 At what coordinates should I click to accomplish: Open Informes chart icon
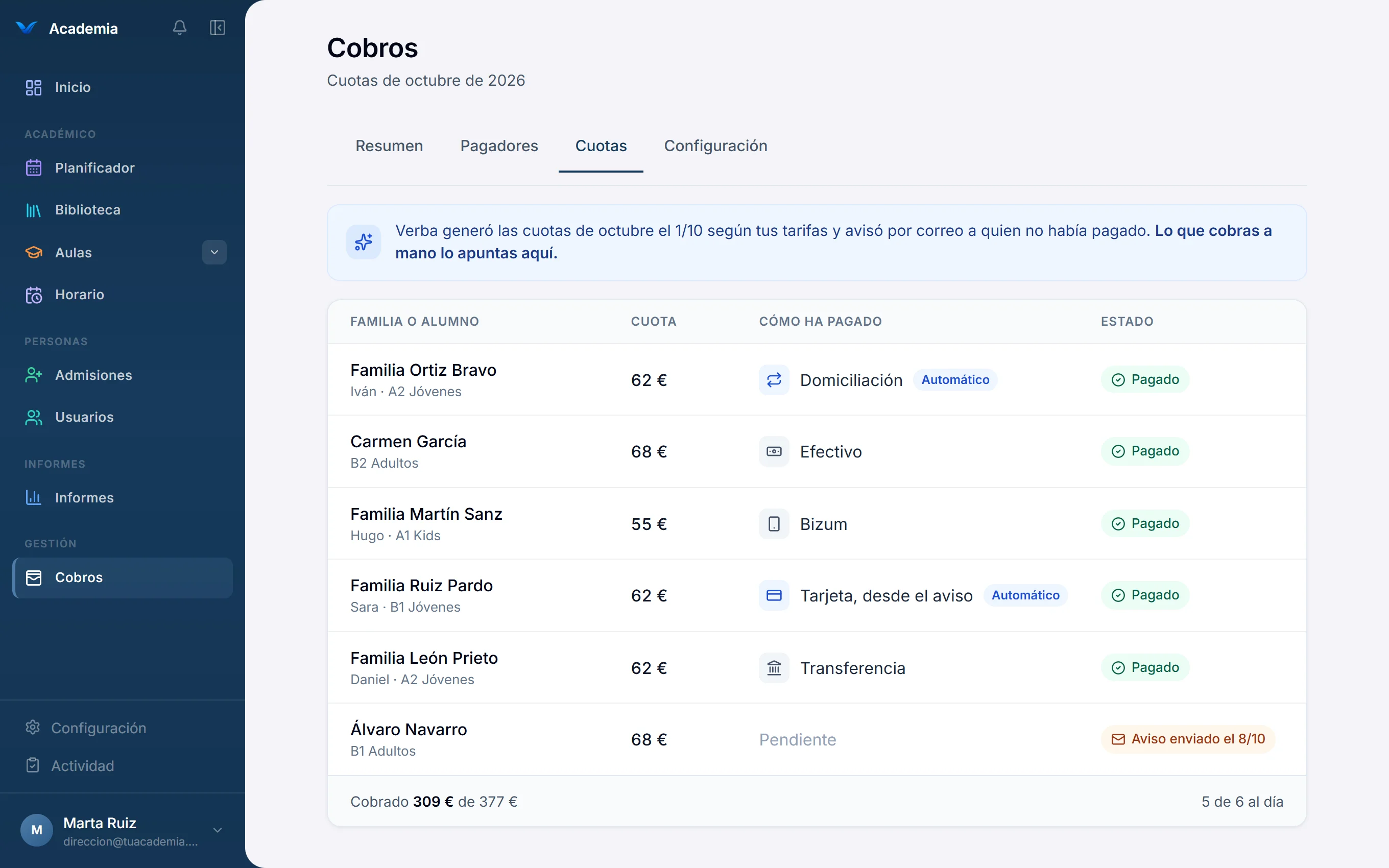pos(34,497)
